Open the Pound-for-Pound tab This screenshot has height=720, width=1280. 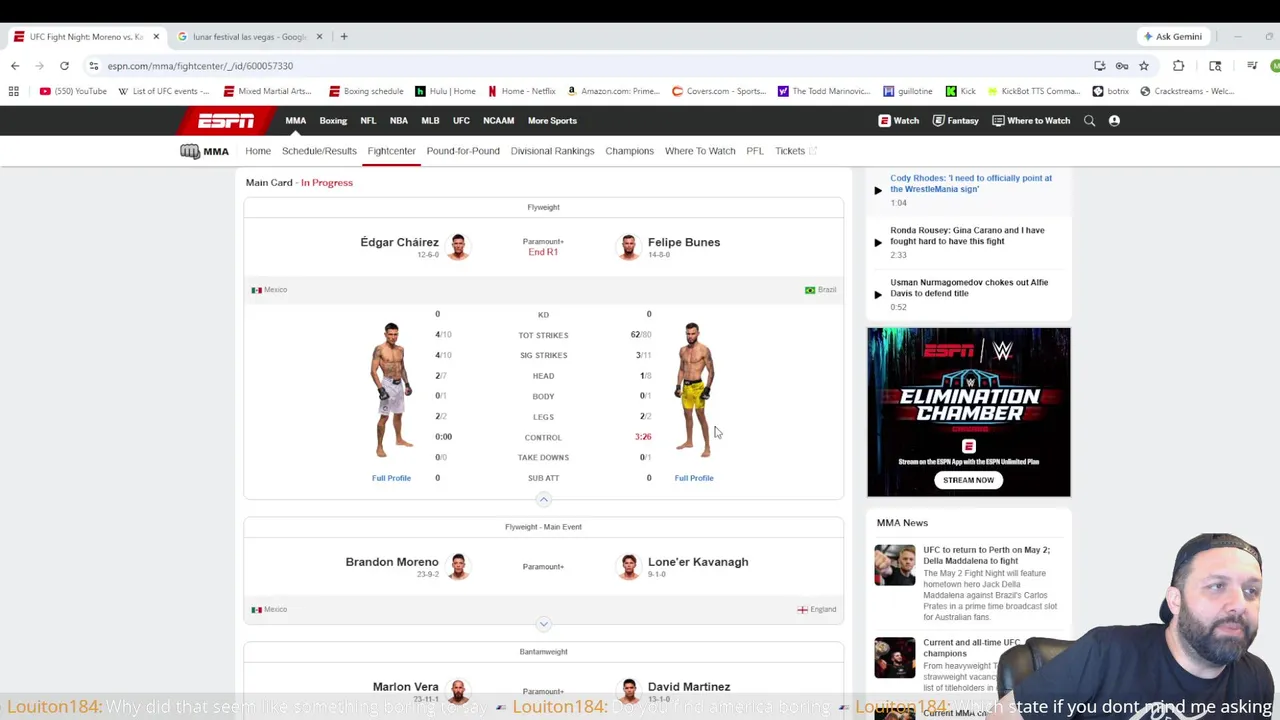pyautogui.click(x=463, y=151)
